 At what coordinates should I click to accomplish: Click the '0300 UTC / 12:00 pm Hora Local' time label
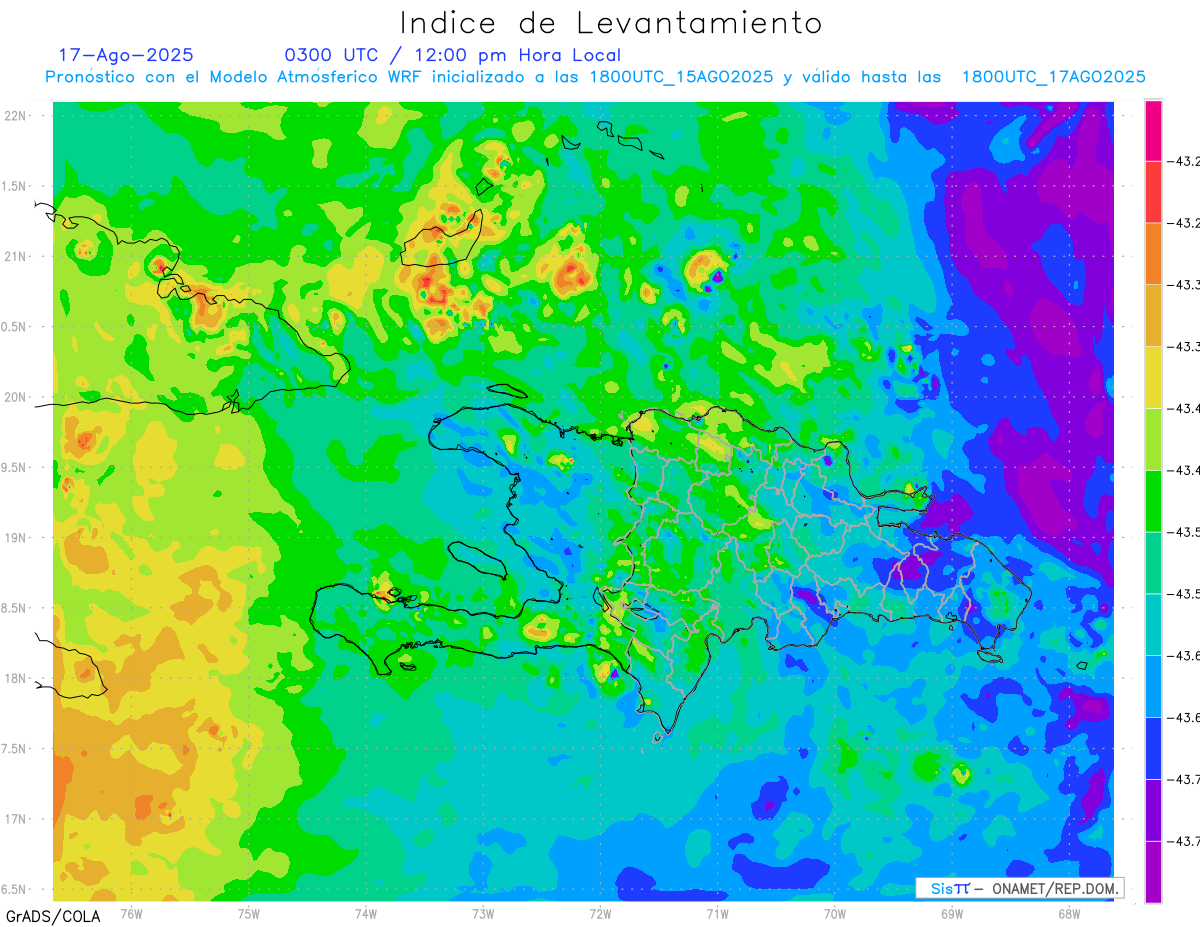click(453, 55)
